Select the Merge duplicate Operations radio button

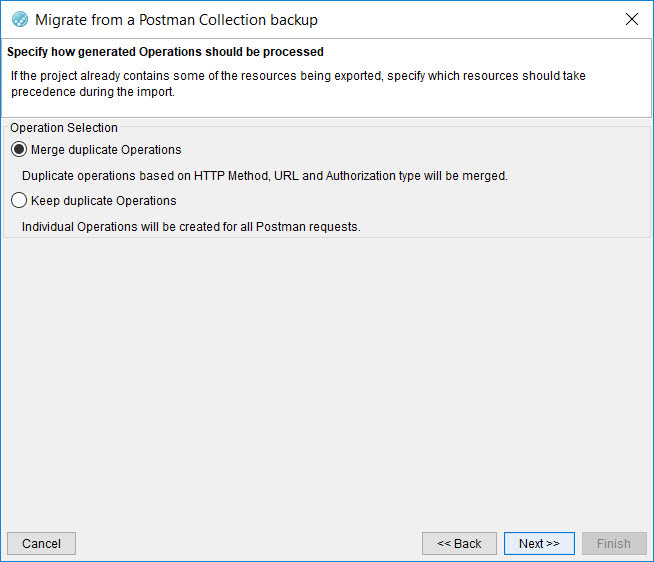pyautogui.click(x=19, y=150)
